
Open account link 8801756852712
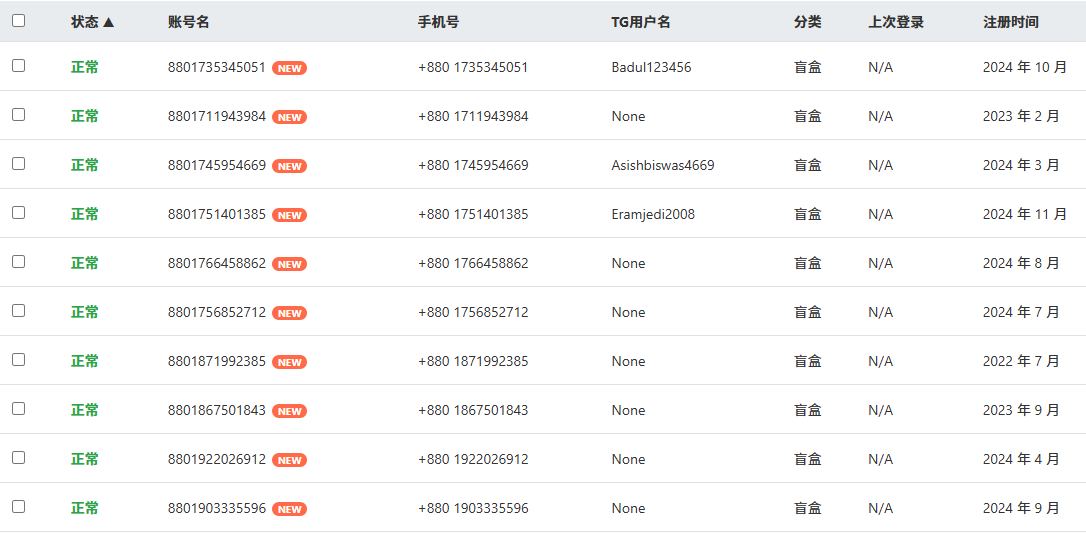(x=217, y=312)
